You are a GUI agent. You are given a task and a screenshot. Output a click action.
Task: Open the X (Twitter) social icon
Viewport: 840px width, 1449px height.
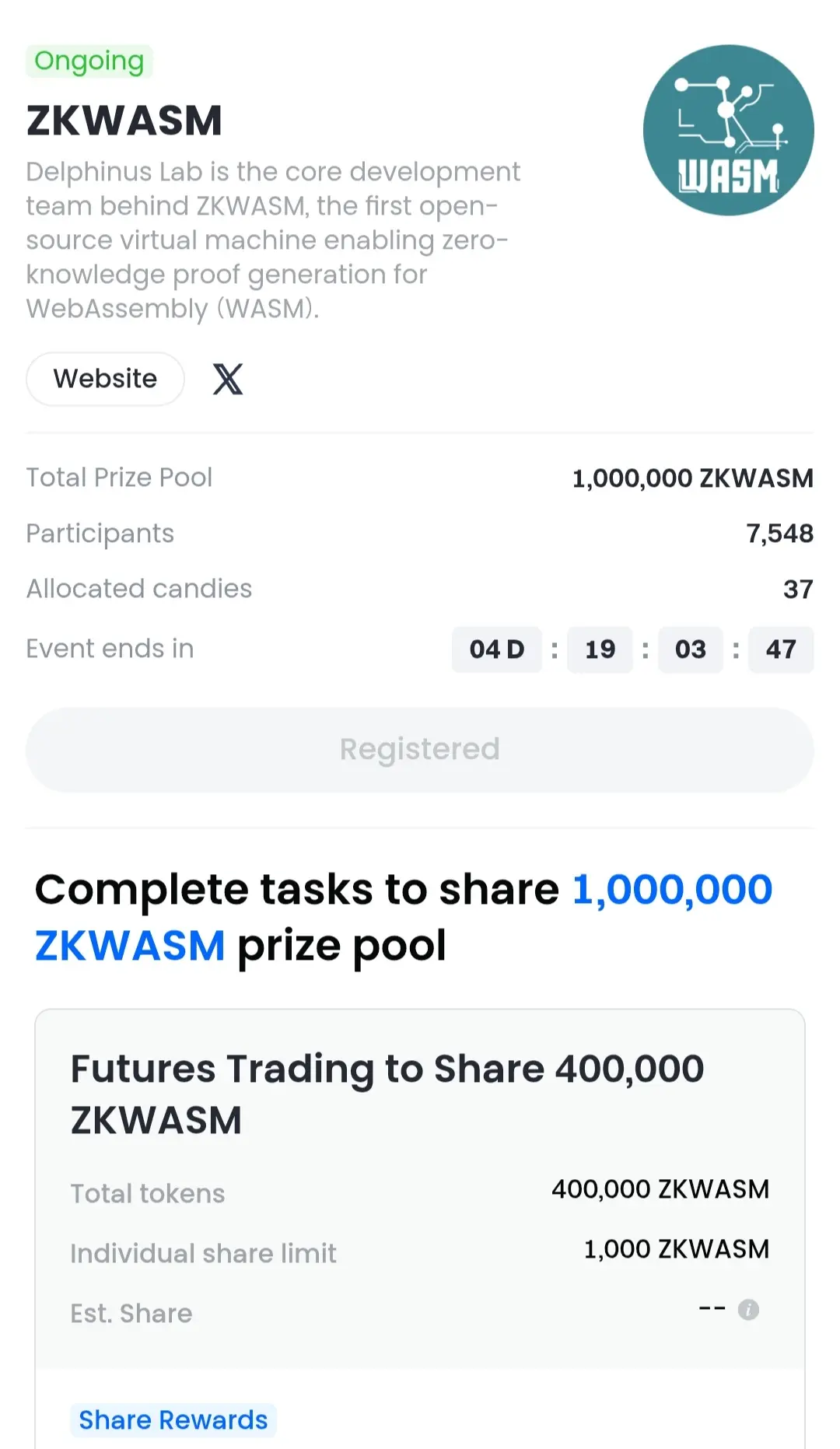coord(228,379)
